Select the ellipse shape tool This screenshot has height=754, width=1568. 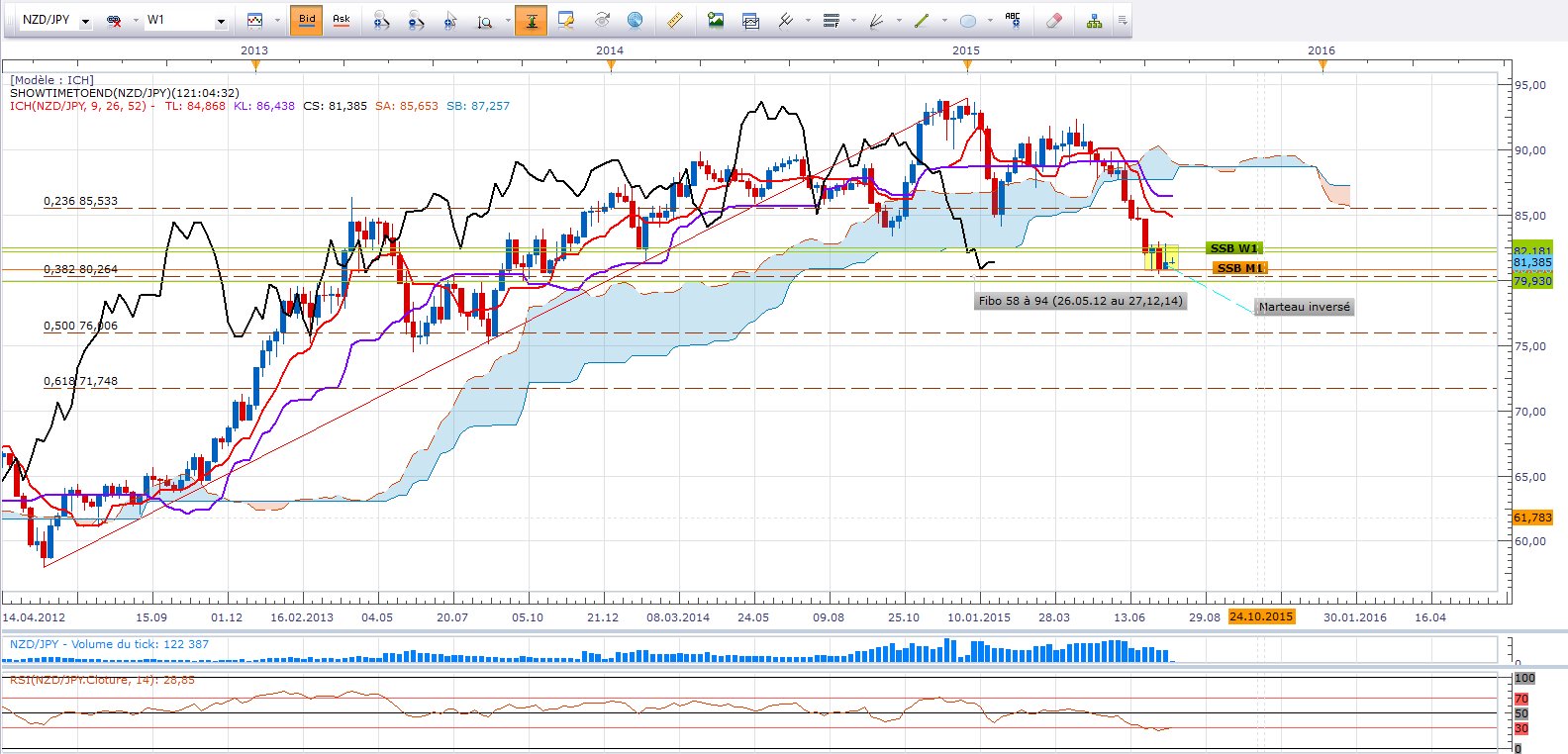(x=968, y=20)
